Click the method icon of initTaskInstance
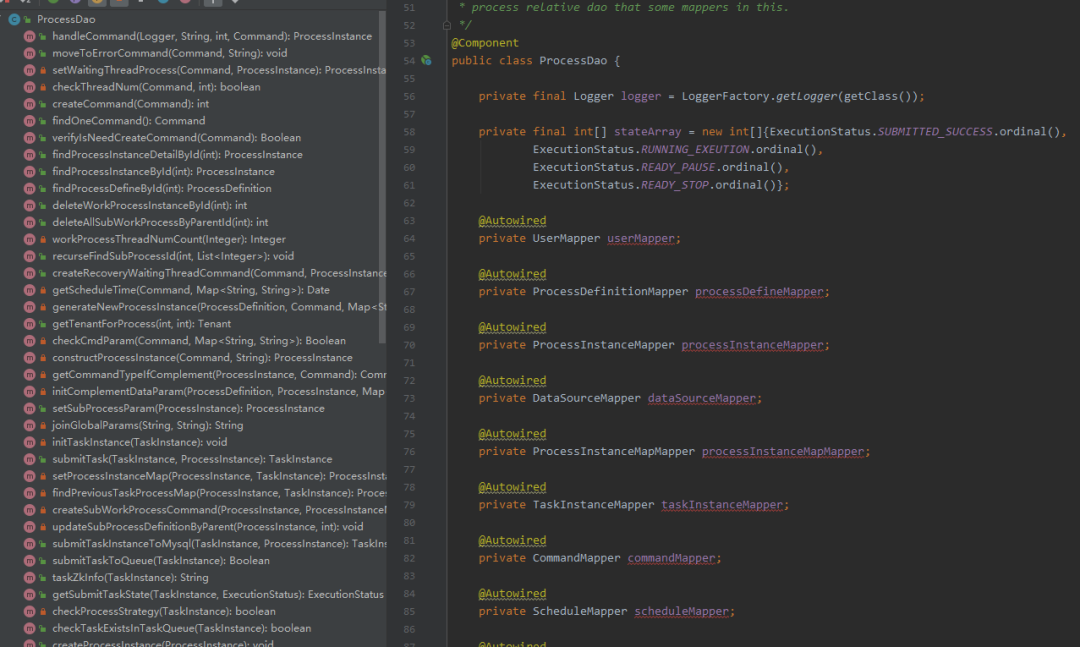The height and width of the screenshot is (647, 1080). 30,442
